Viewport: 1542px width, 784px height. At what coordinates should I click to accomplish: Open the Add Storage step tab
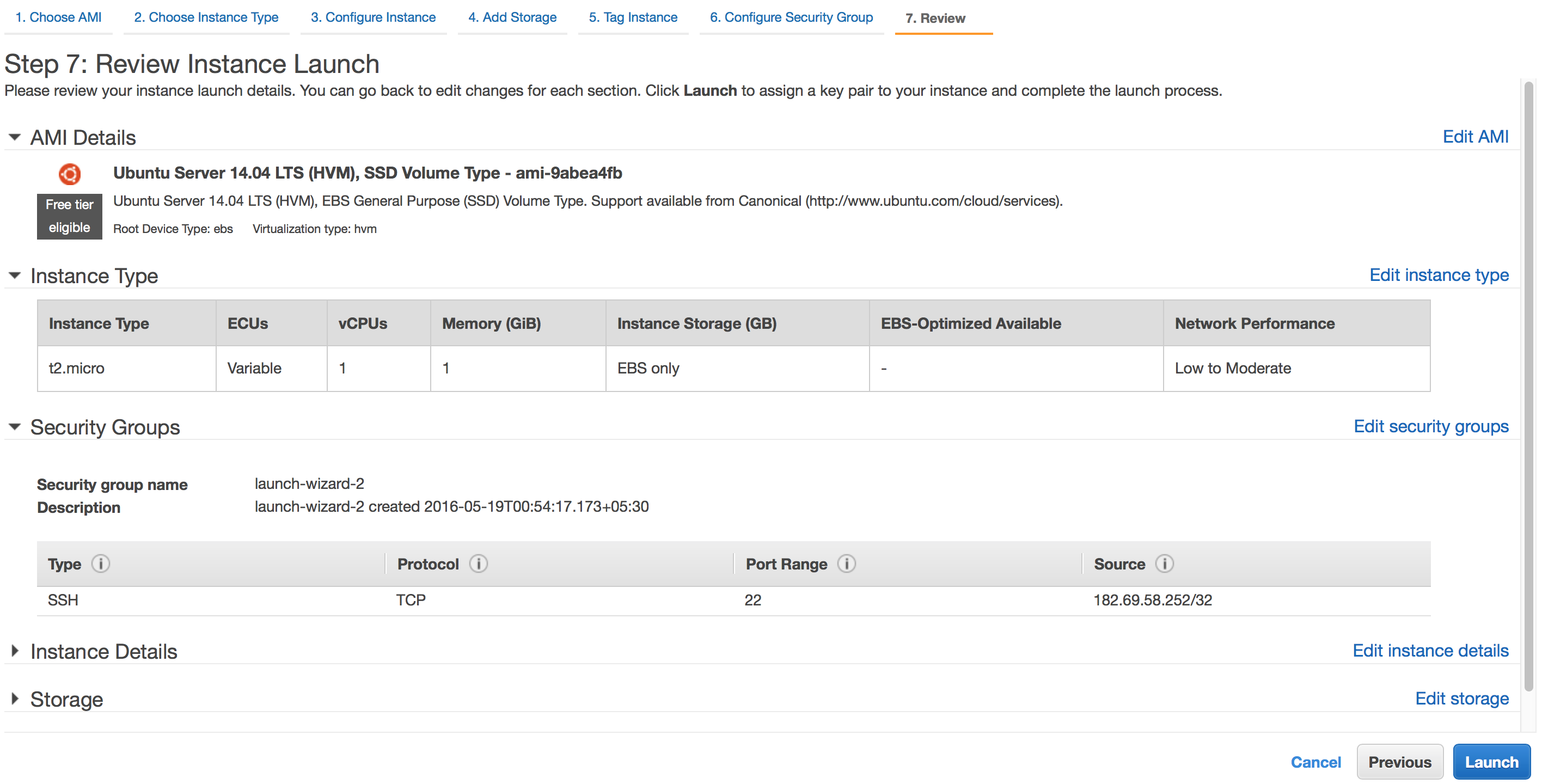tap(512, 17)
